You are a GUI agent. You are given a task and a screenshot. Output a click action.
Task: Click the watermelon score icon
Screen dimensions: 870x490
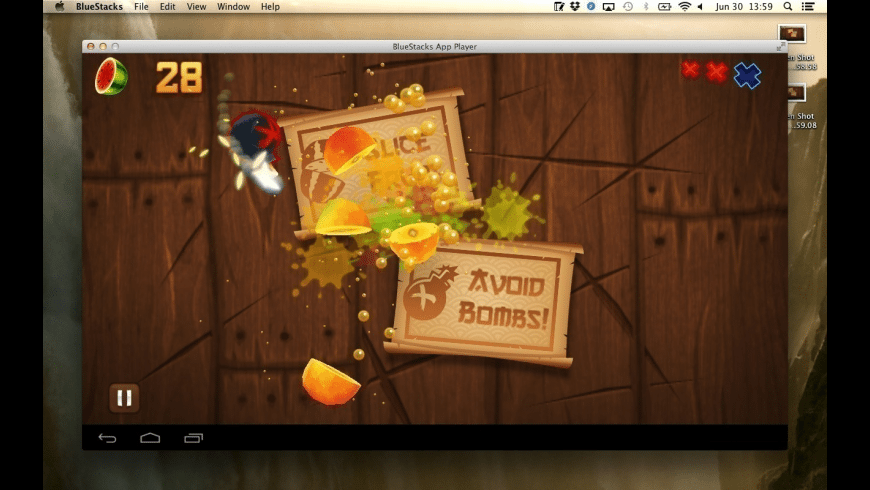click(111, 77)
